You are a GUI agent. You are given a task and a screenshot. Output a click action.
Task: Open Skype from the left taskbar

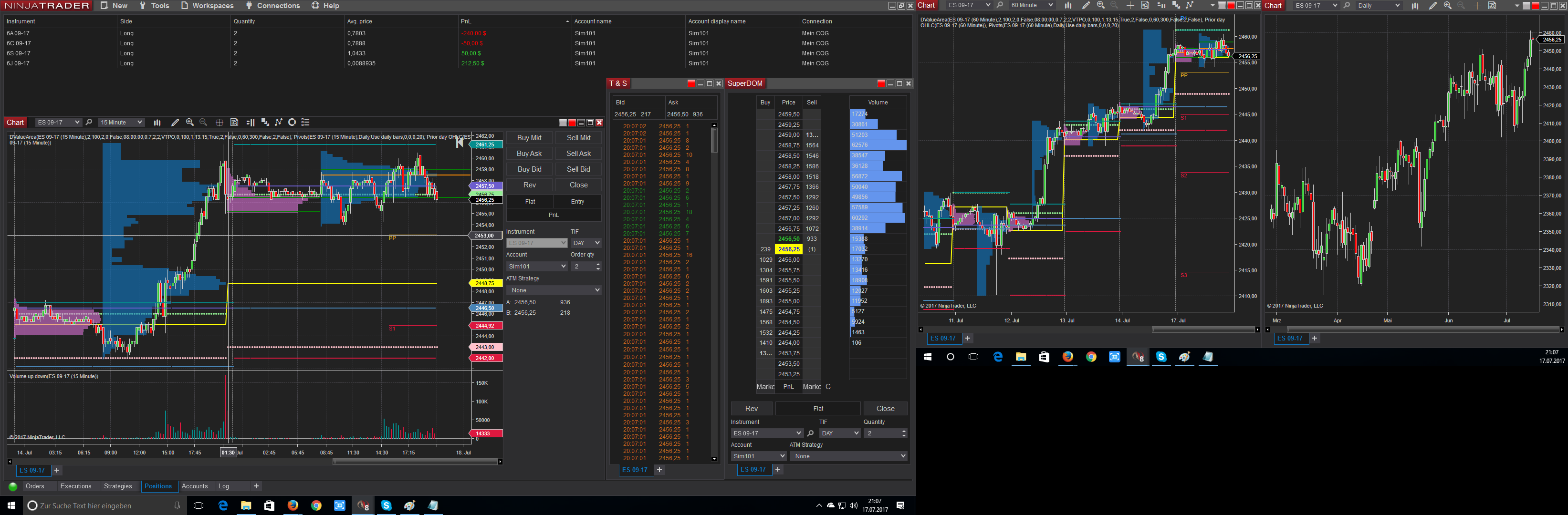coord(386,505)
